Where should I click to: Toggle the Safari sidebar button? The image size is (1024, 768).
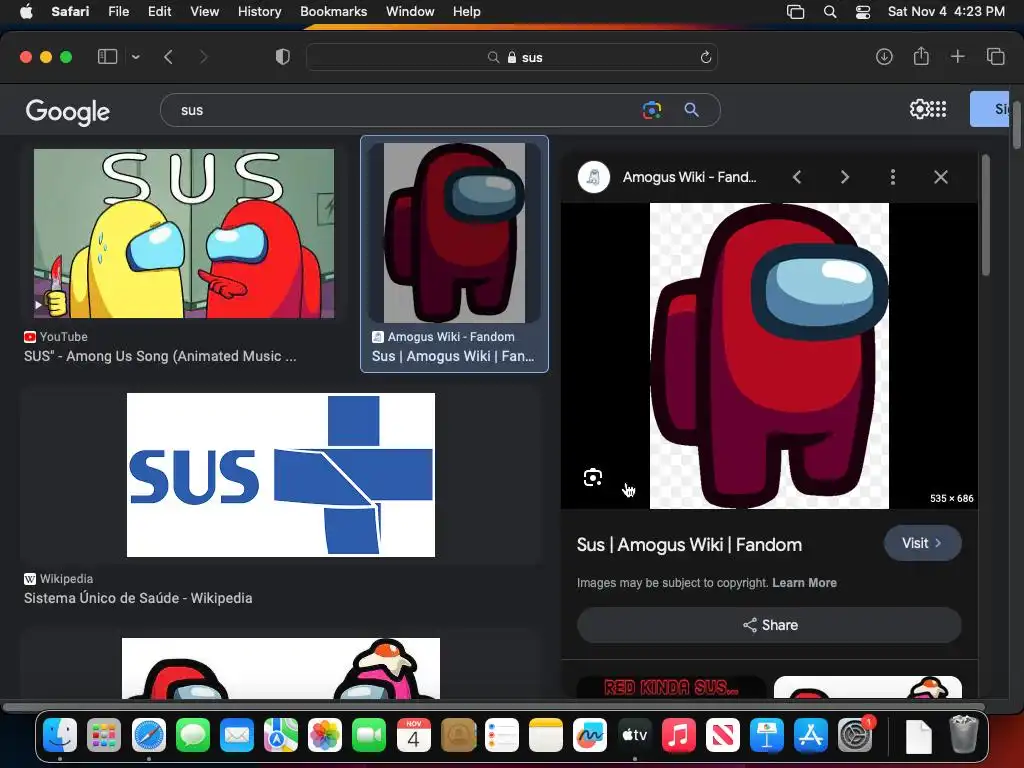107,57
